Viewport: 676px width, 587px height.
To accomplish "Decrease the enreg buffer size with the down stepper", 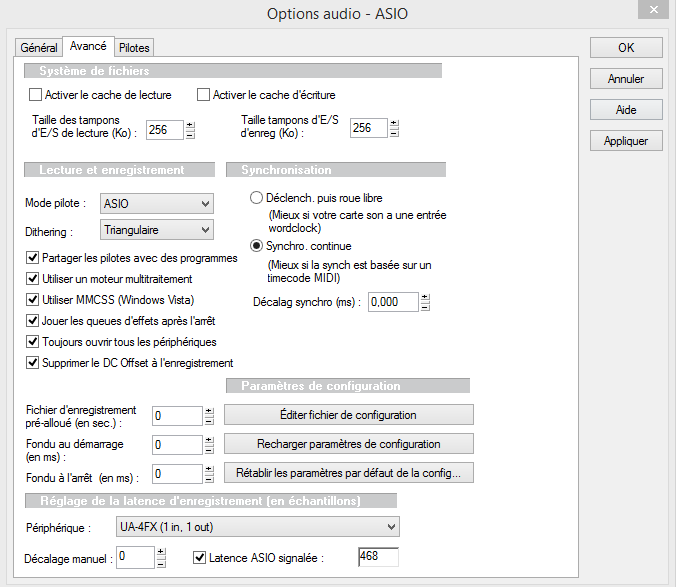I will click(394, 132).
